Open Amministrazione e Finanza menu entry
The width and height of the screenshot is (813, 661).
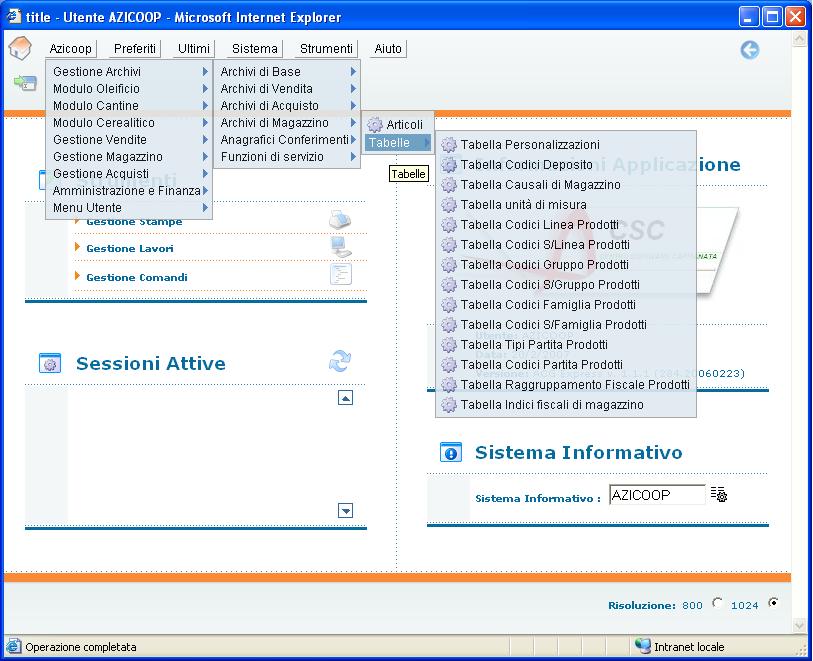click(129, 191)
